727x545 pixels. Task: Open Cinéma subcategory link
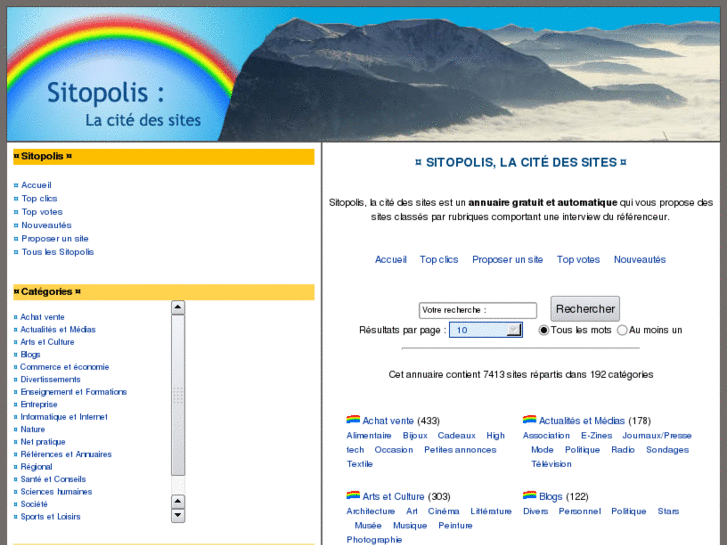(x=443, y=511)
